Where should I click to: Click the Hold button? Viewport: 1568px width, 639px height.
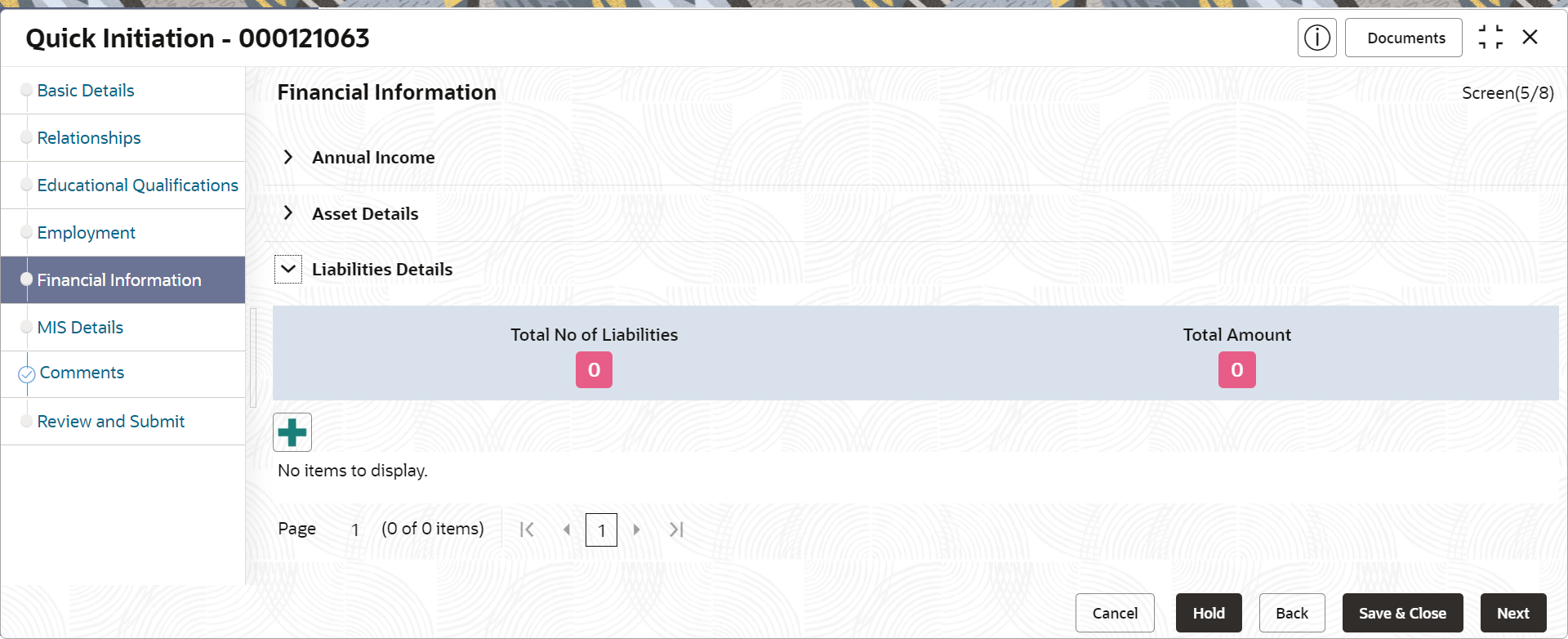(1208, 613)
